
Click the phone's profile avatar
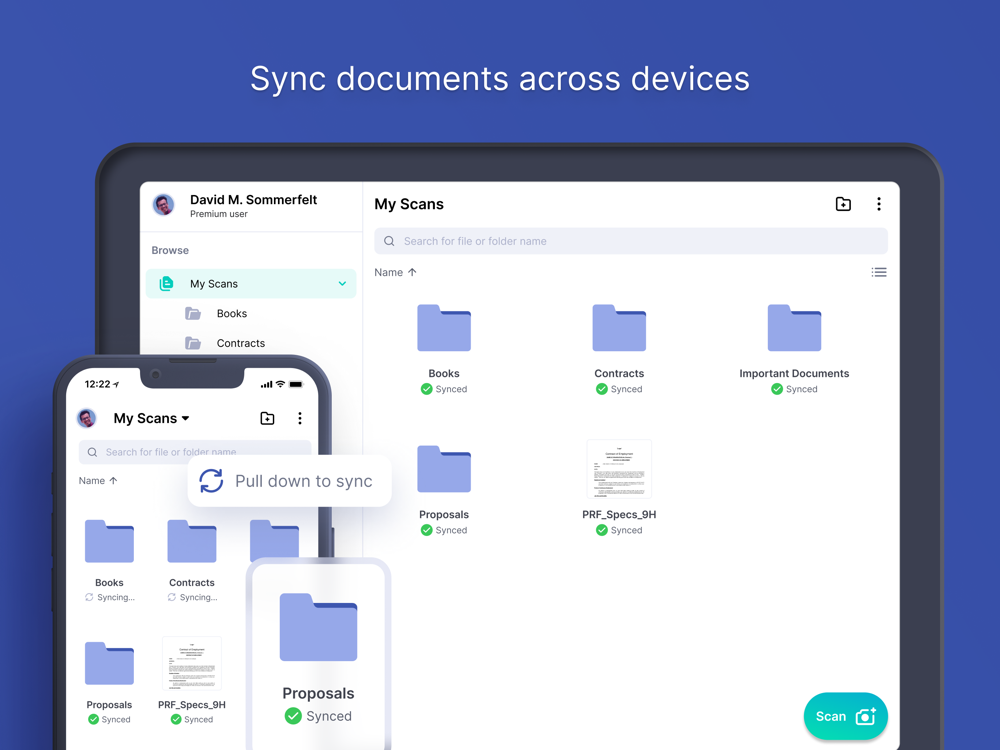coord(87,418)
